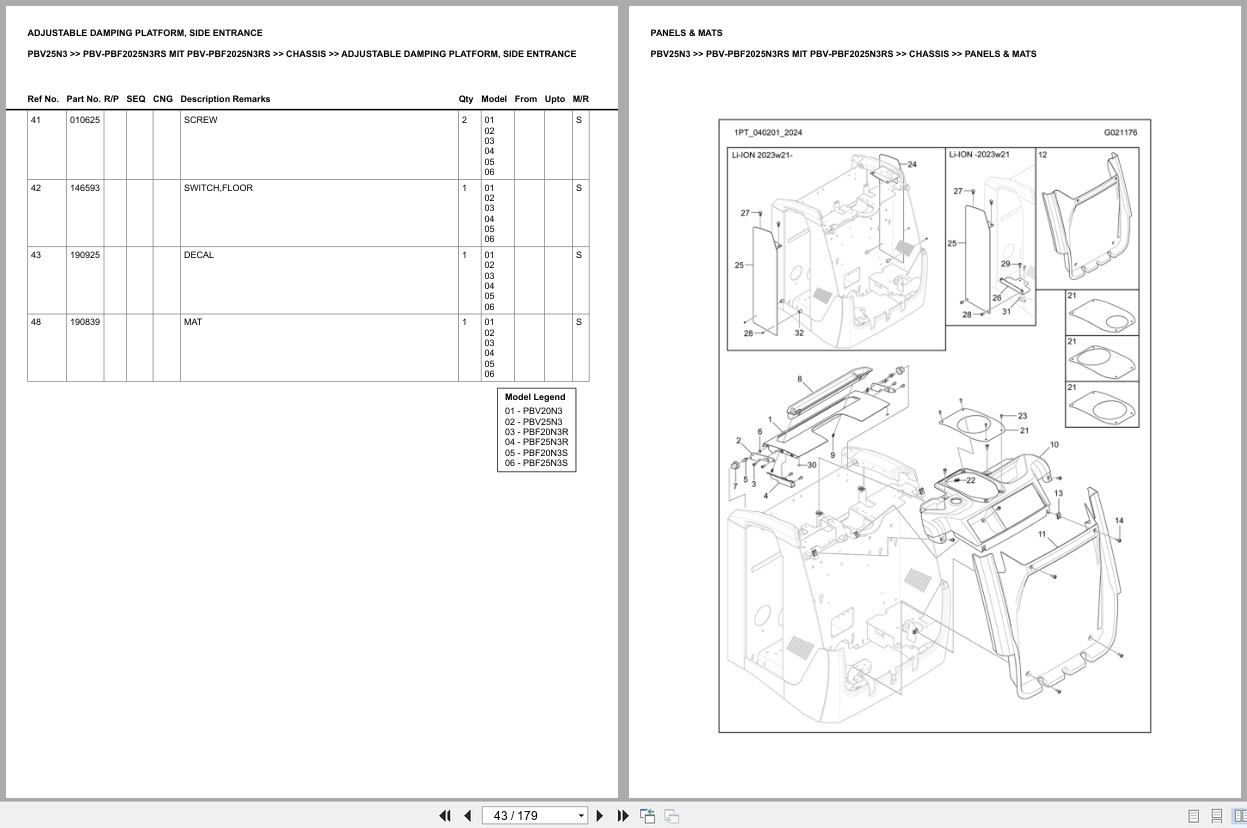Click legend entry 01 - PBV20N3
The height and width of the screenshot is (828, 1247).
coord(533,411)
